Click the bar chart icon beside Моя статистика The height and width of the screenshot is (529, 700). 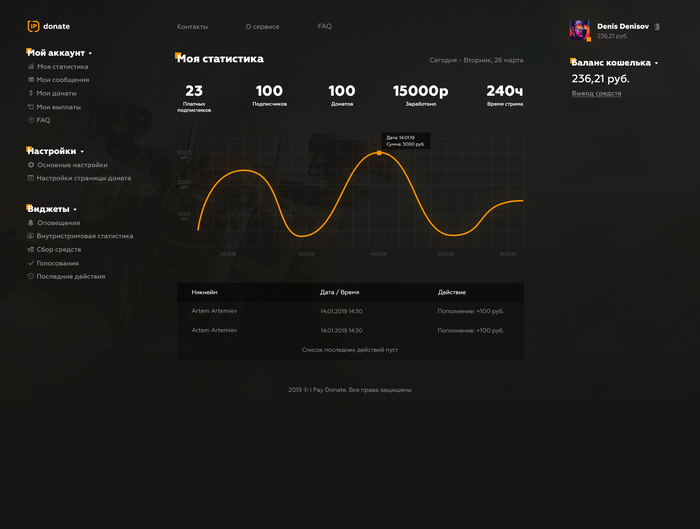(31, 67)
